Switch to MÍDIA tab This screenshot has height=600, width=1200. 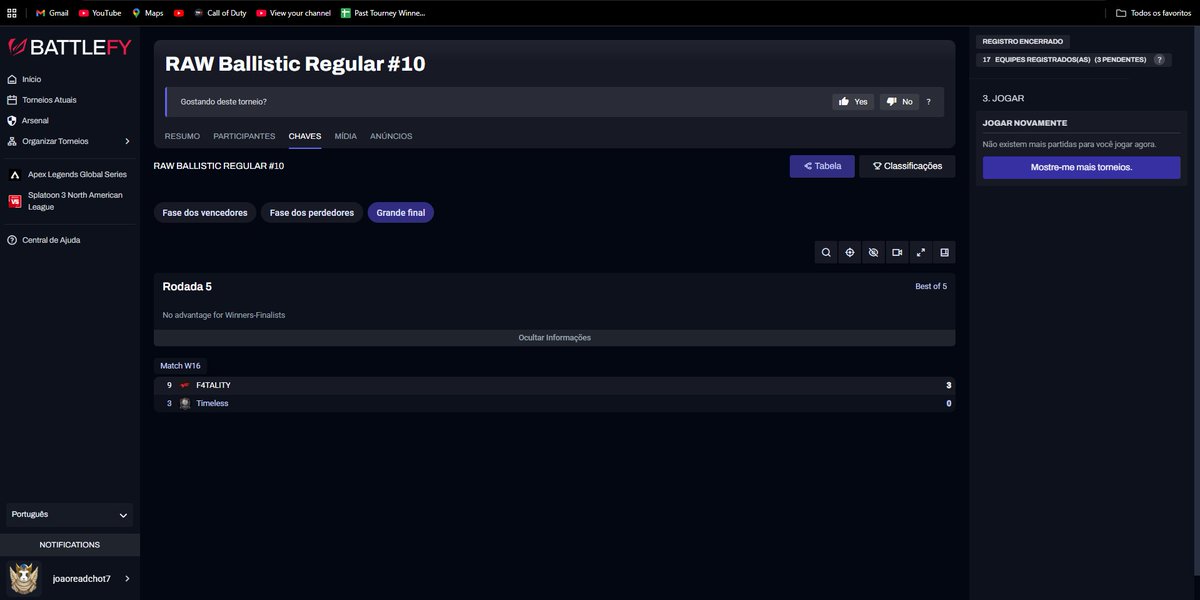coord(346,136)
